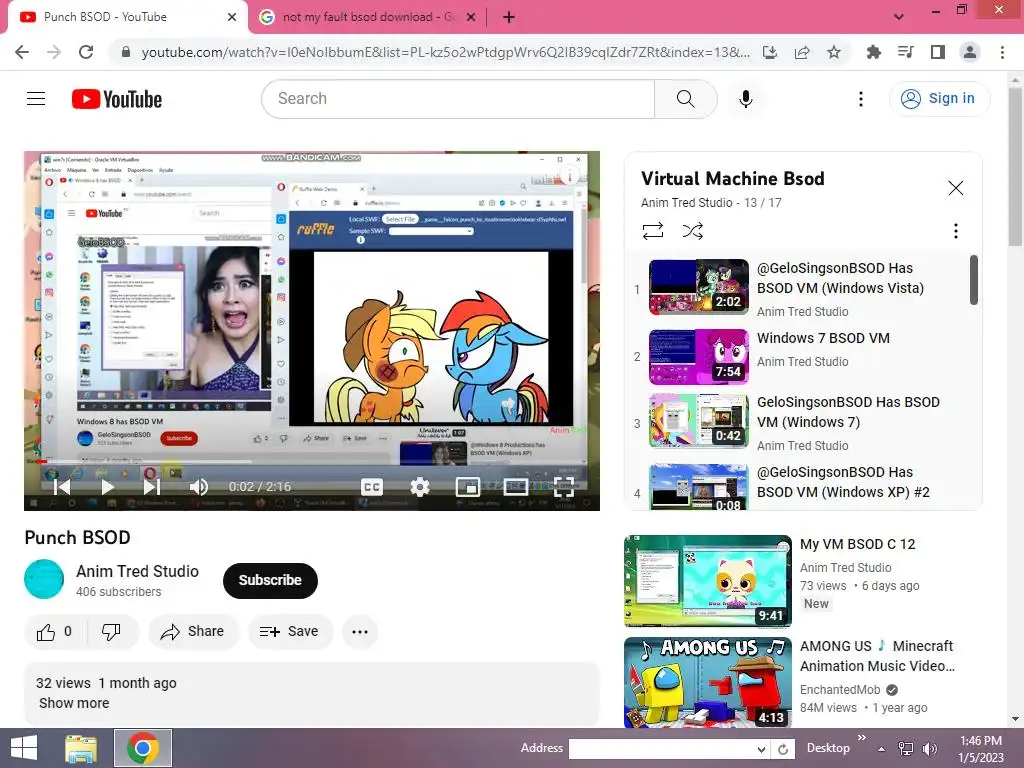The height and width of the screenshot is (768, 1024).
Task: Save the video to a playlist
Action: coord(289,632)
